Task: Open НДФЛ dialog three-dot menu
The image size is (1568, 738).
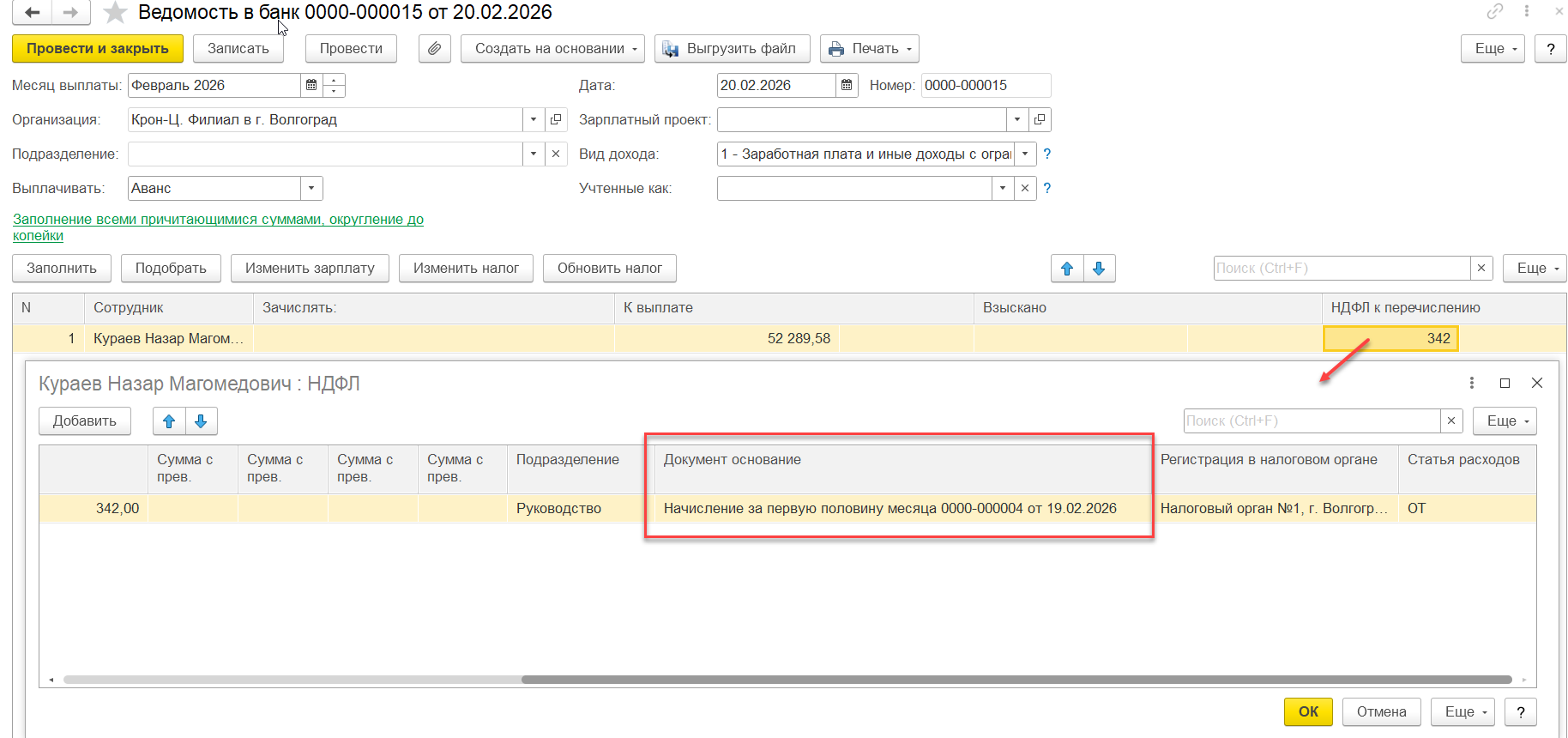Action: pos(1472,383)
